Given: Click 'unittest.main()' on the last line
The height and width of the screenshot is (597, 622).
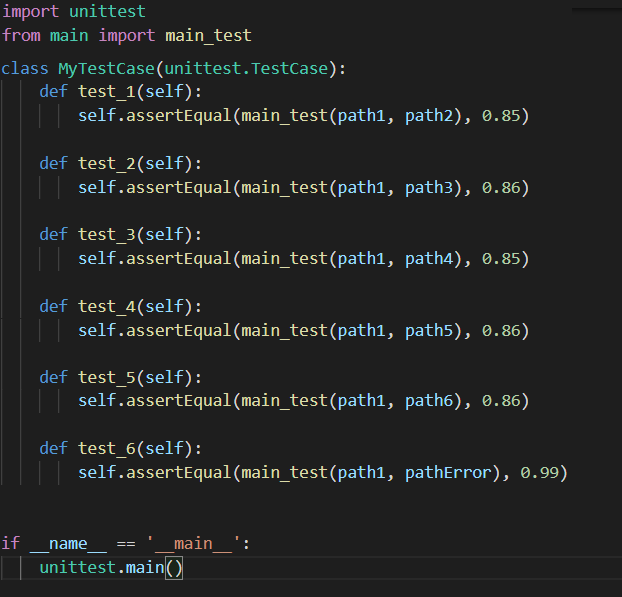Looking at the screenshot, I should coord(111,568).
